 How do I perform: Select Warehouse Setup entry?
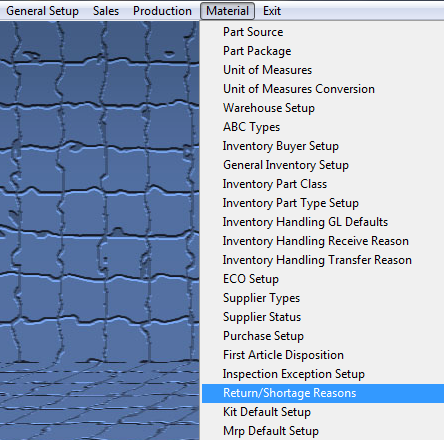point(323,108)
